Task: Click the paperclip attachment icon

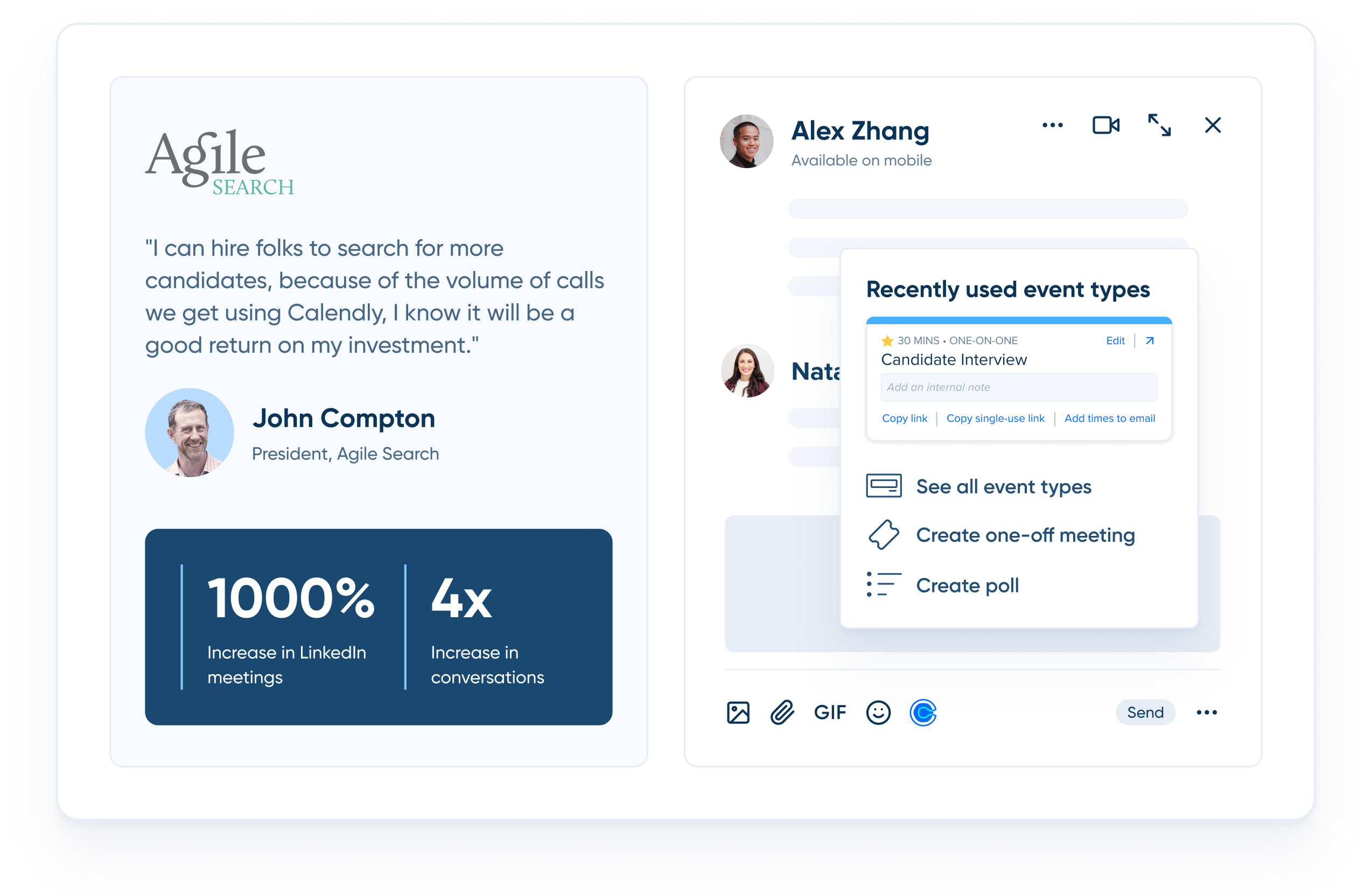Action: click(782, 713)
